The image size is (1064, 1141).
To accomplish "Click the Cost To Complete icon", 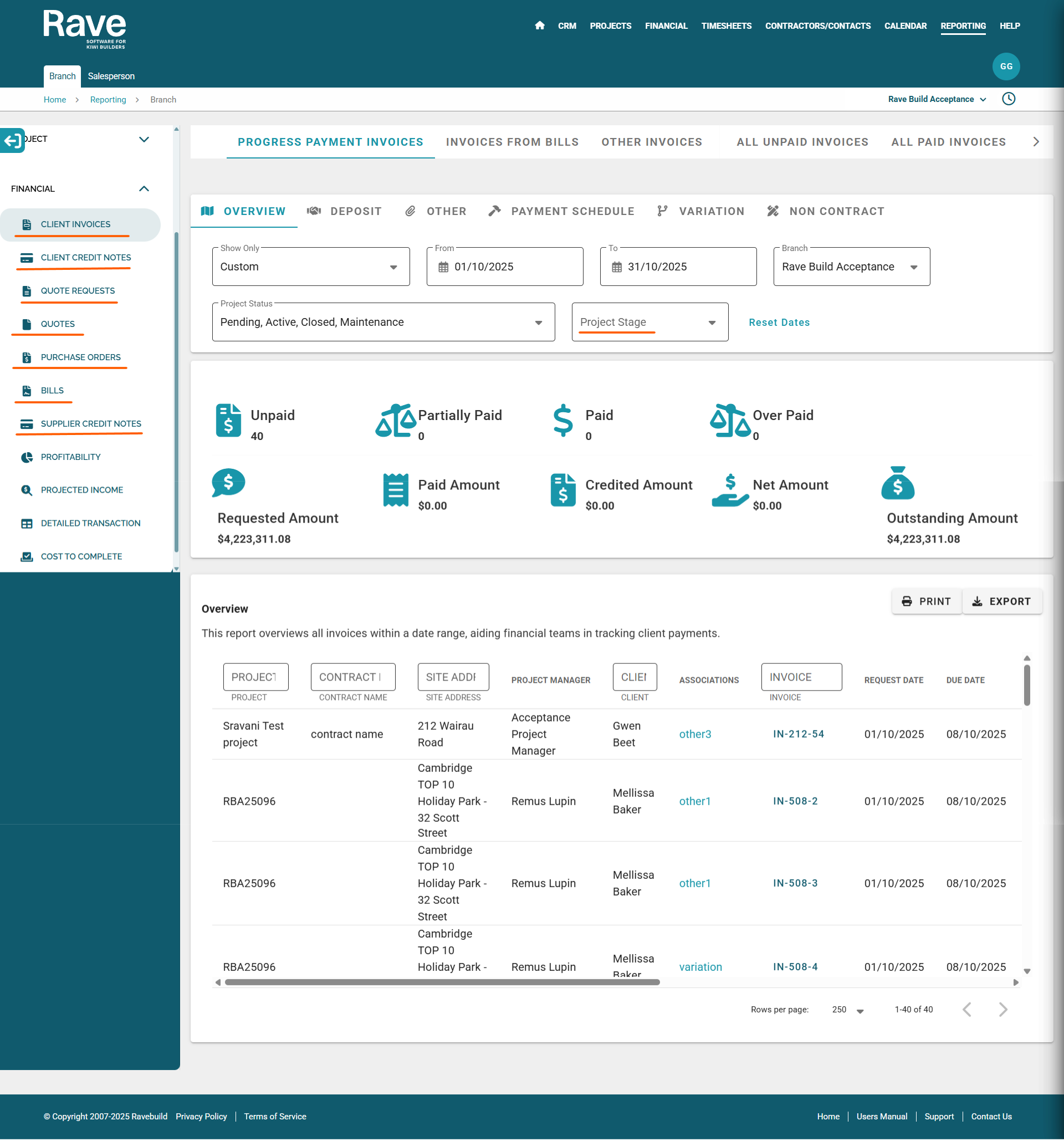I will (x=27, y=557).
